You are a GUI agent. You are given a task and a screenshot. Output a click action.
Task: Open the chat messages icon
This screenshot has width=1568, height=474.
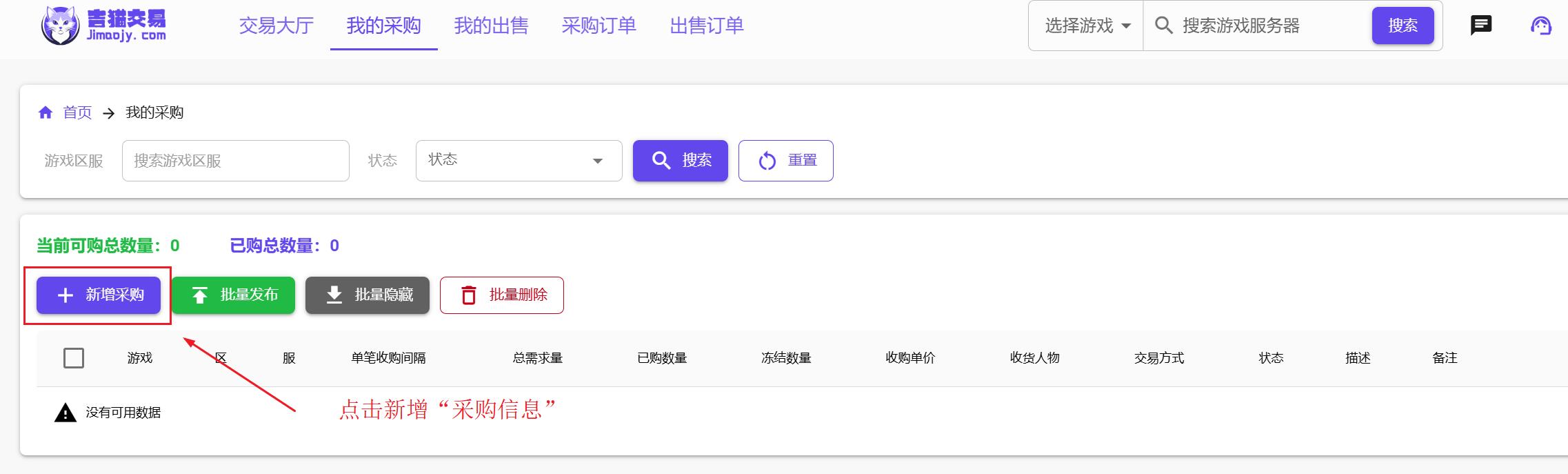tap(1480, 26)
